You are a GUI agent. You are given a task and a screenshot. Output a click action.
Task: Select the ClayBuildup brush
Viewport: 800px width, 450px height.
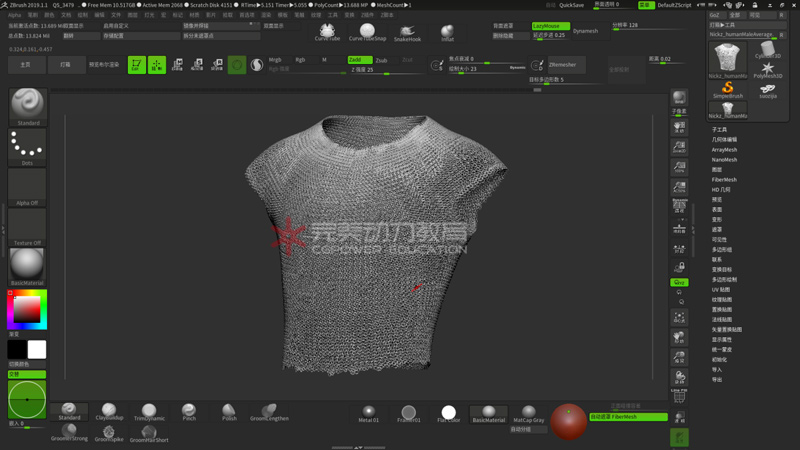109,411
